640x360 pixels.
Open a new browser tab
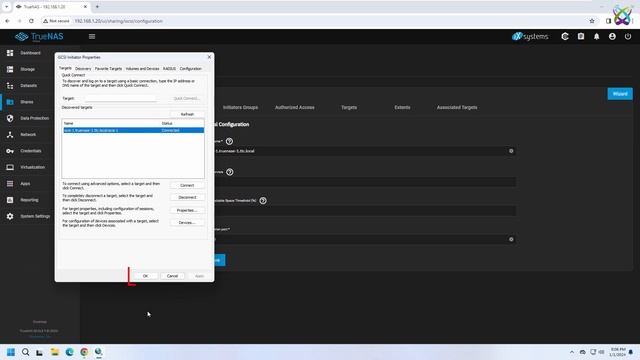click(x=97, y=7)
